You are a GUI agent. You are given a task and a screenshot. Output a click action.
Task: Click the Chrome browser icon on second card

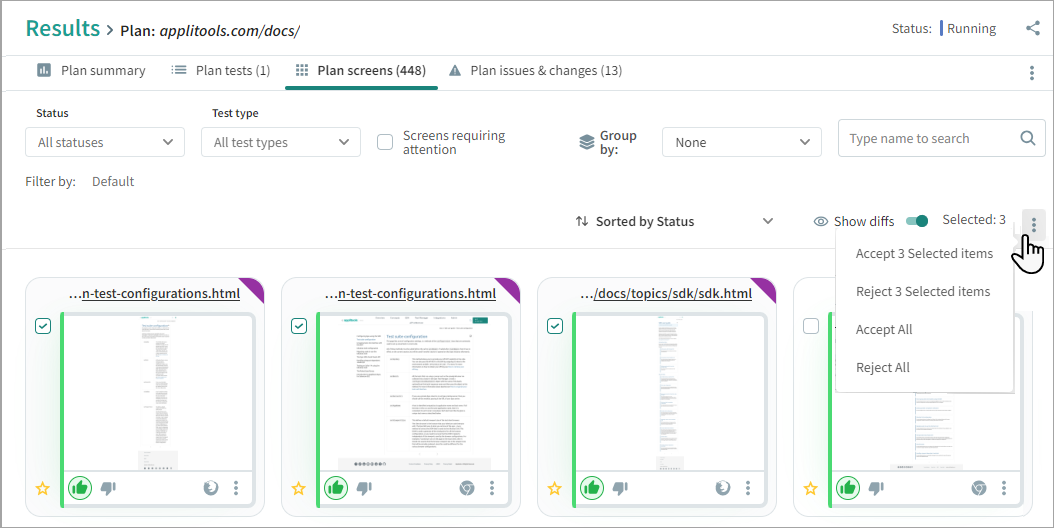466,488
